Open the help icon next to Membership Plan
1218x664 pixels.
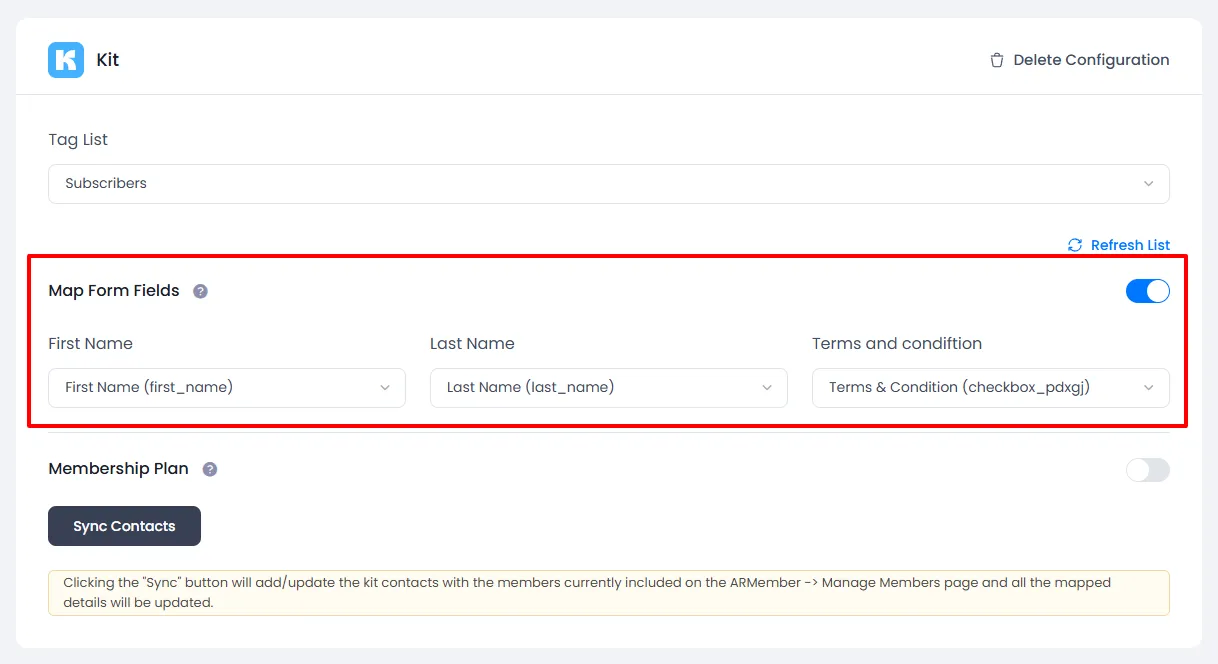click(210, 469)
